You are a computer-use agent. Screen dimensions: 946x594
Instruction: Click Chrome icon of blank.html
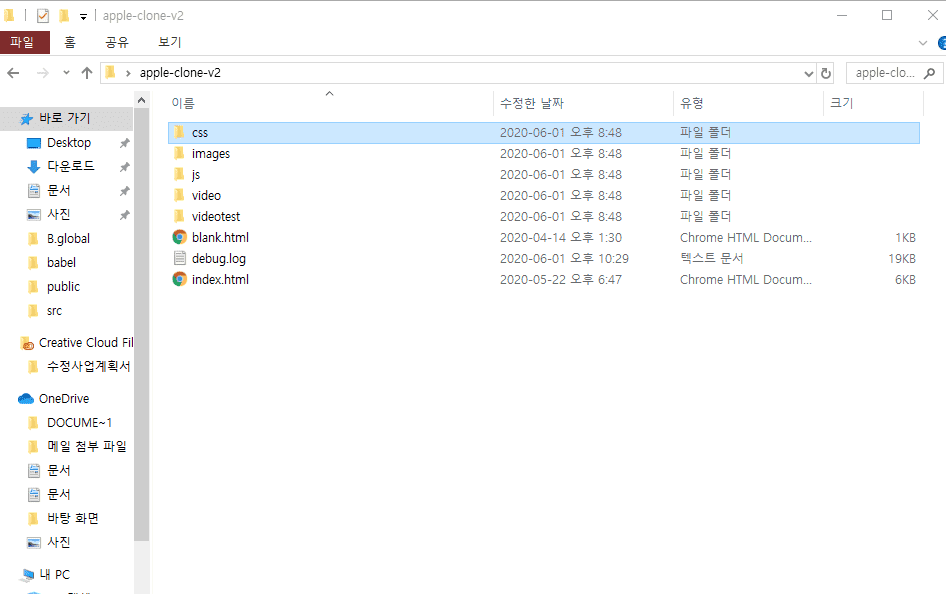(179, 237)
